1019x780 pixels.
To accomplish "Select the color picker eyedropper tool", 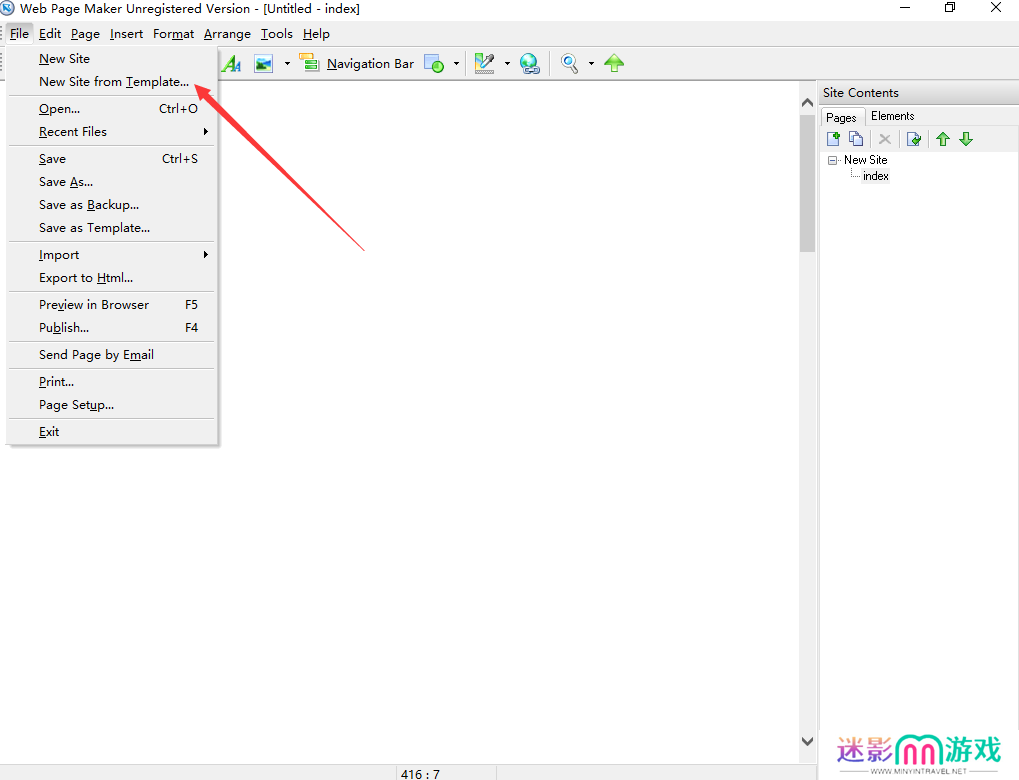I will (485, 64).
